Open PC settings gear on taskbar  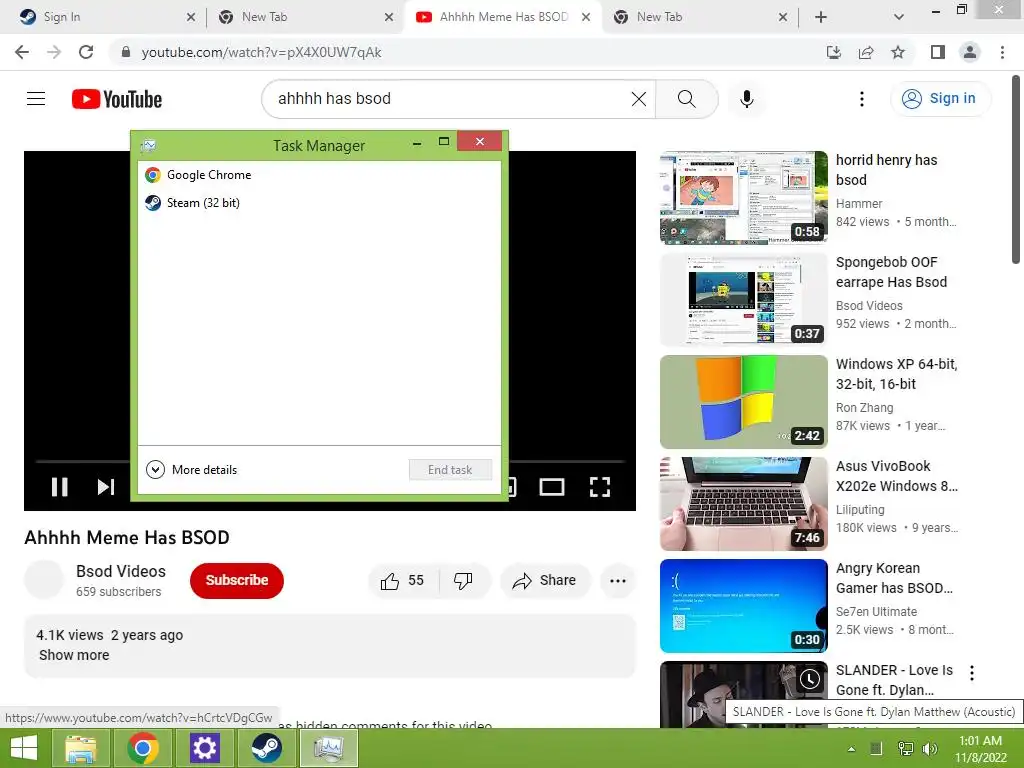pos(204,748)
